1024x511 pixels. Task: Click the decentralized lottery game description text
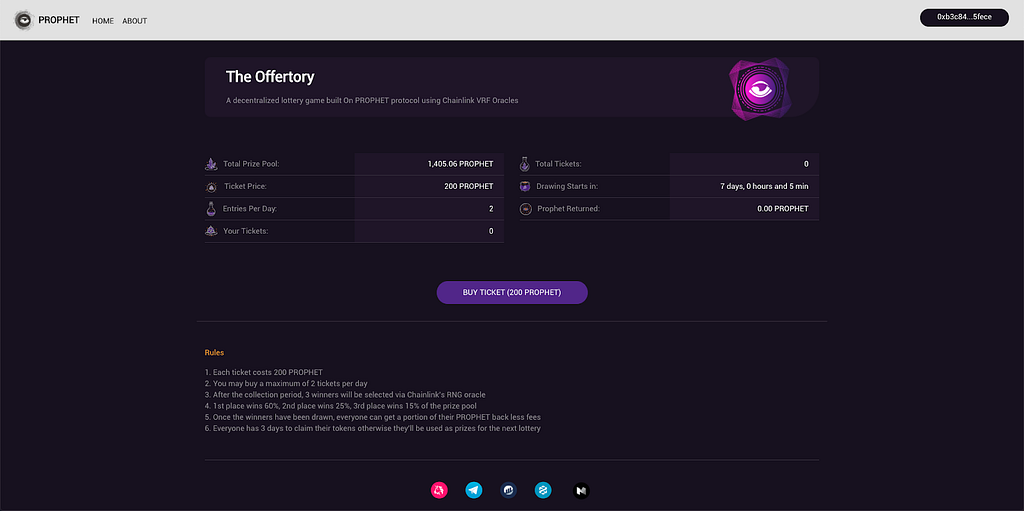(372, 101)
